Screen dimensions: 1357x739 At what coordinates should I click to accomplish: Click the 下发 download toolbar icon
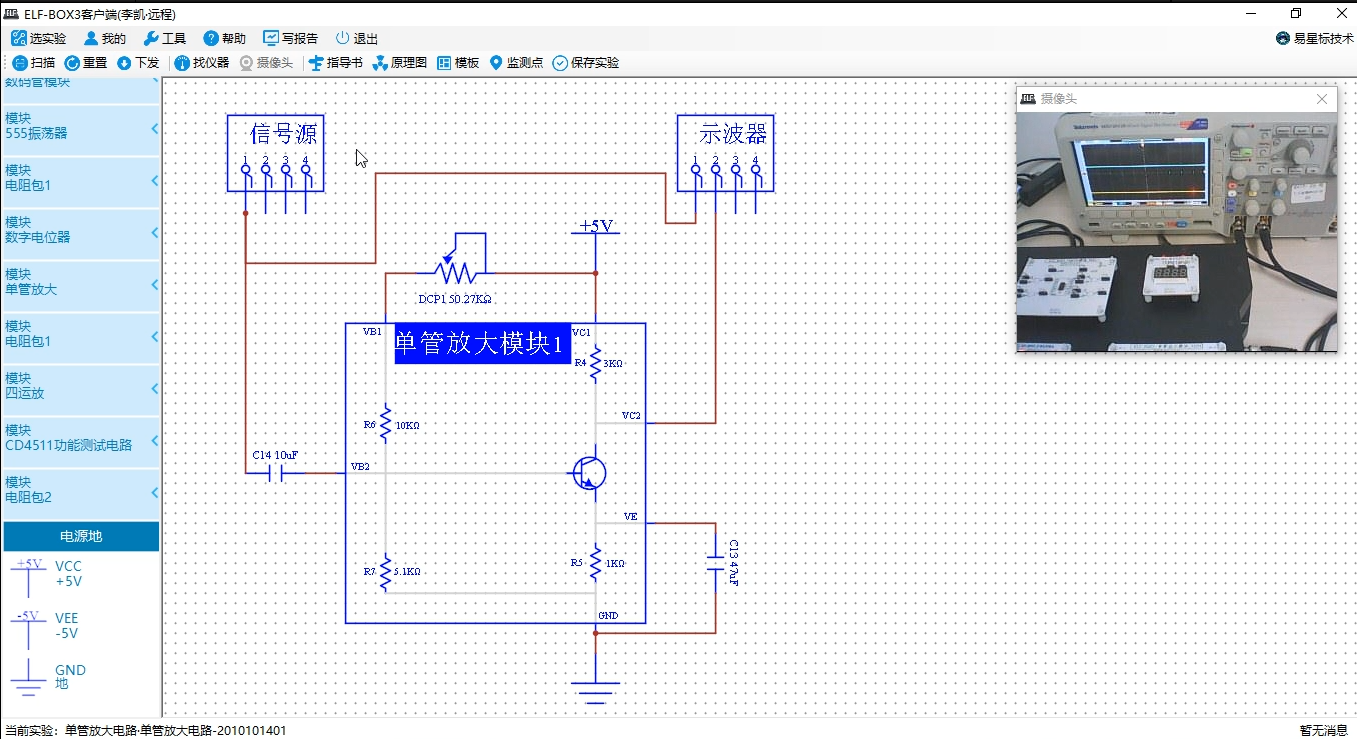124,63
